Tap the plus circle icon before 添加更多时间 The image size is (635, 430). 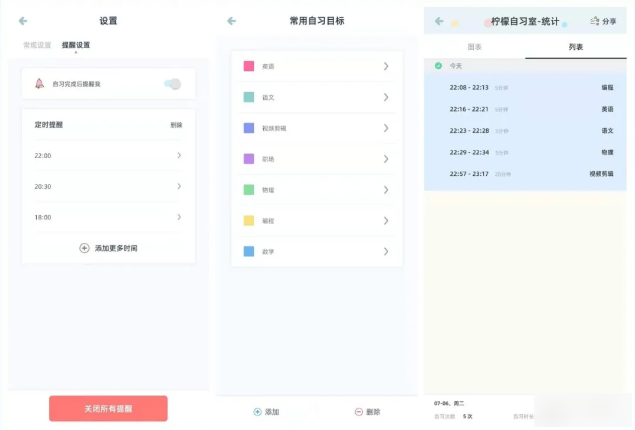(x=84, y=248)
